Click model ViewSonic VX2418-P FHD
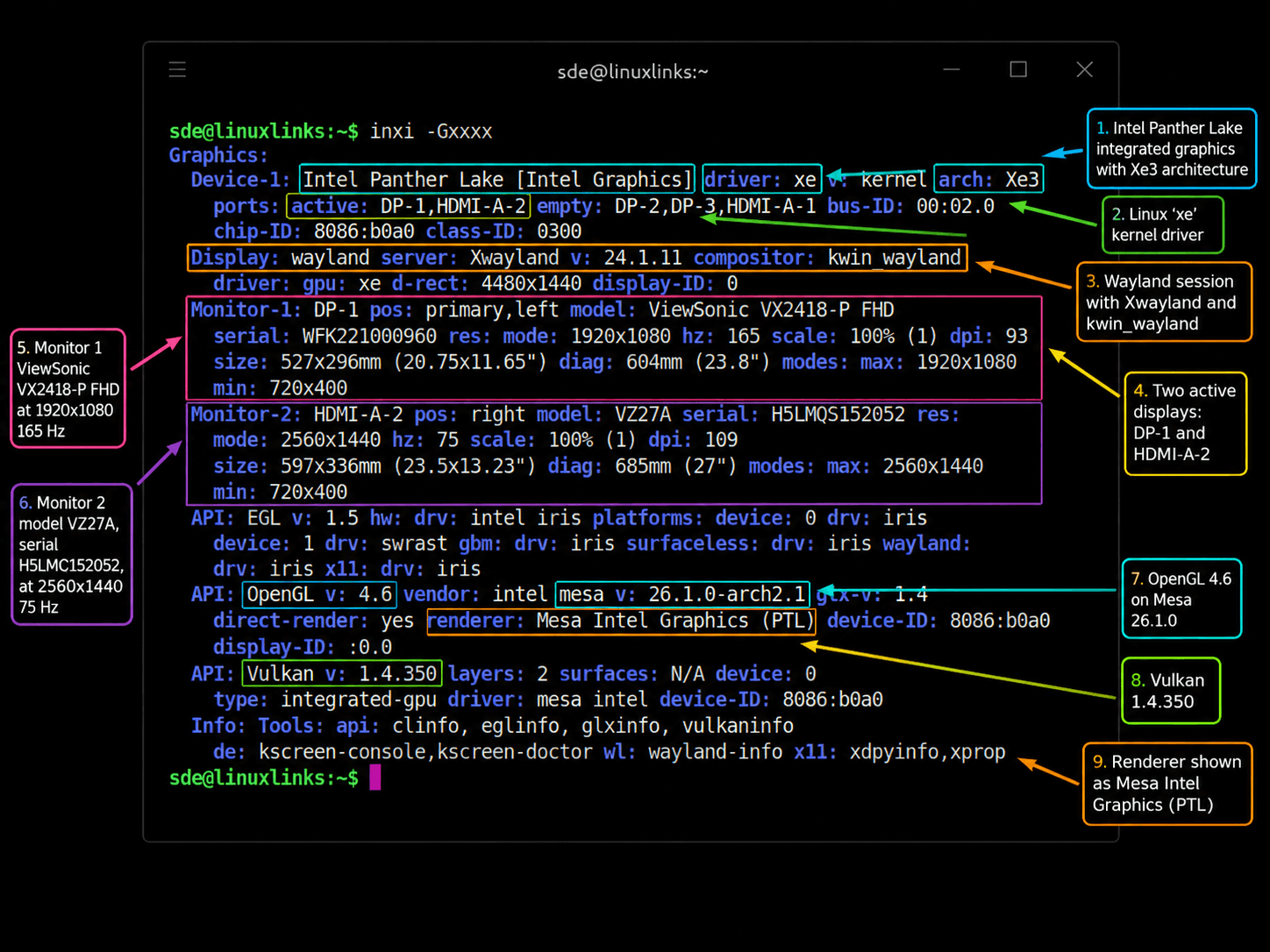This screenshot has width=1270, height=952. (x=731, y=310)
